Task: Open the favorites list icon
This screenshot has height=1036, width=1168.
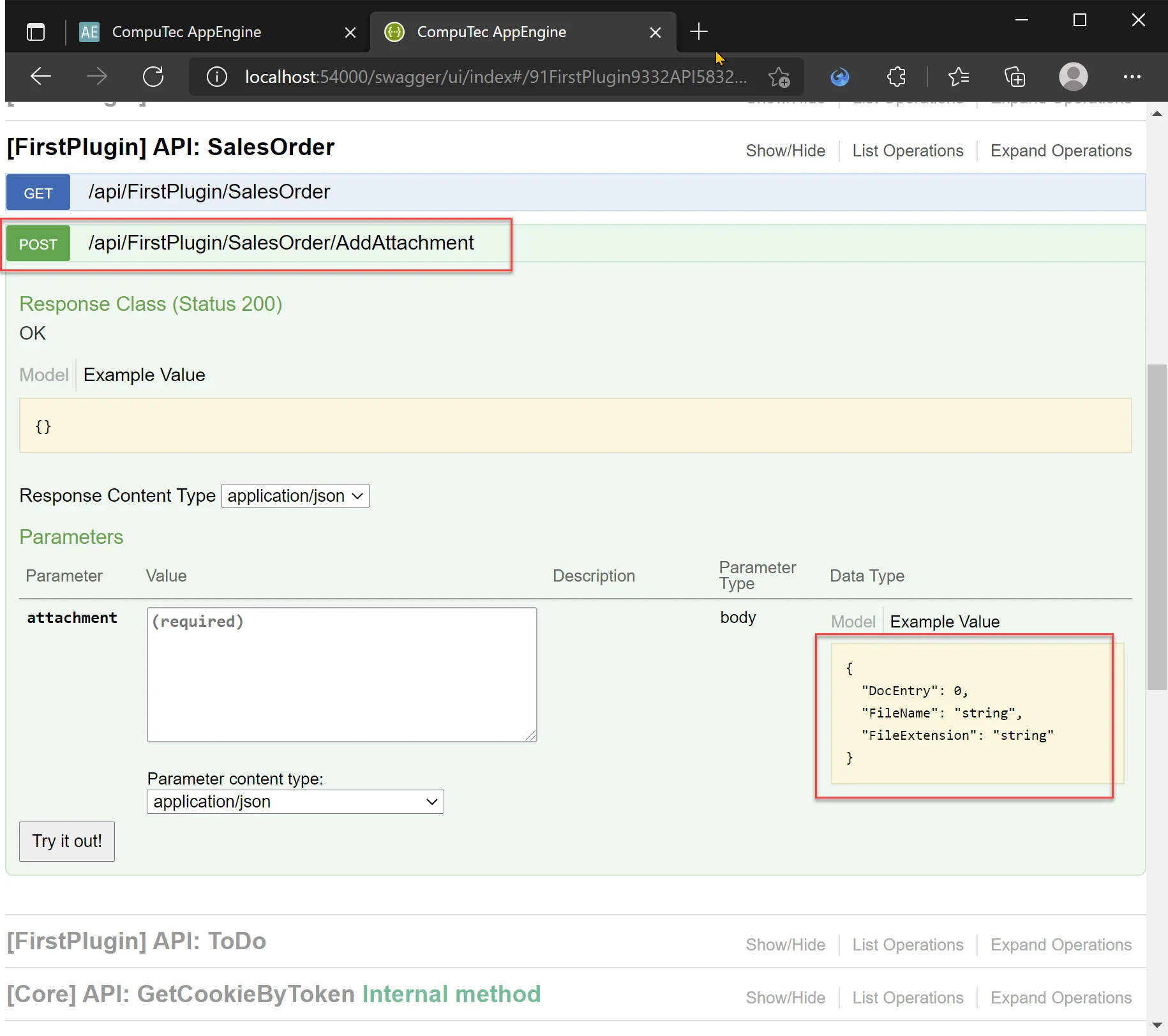Action: click(958, 77)
